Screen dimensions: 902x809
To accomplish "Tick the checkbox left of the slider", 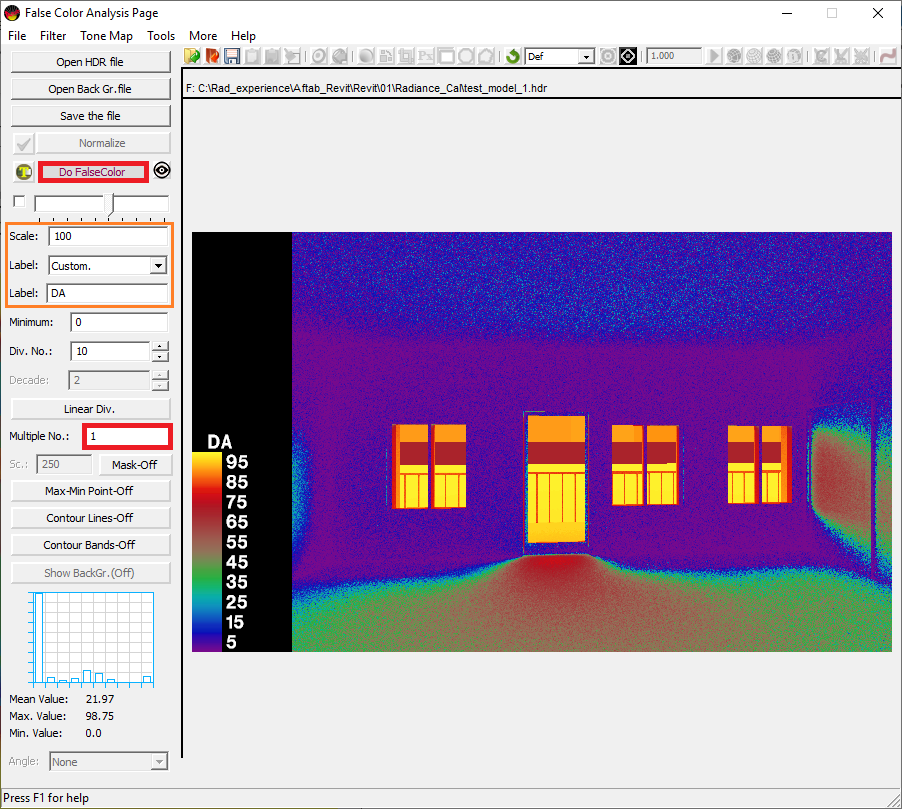I will 19,201.
